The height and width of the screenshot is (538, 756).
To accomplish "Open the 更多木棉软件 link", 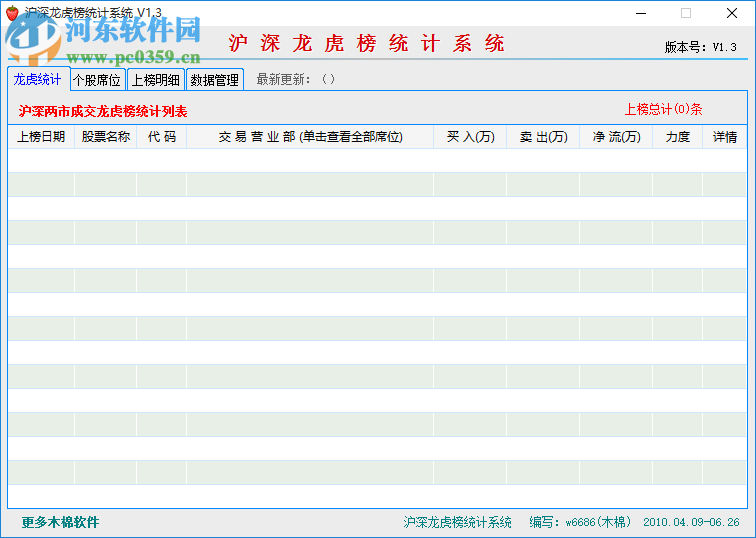I will pos(60,522).
